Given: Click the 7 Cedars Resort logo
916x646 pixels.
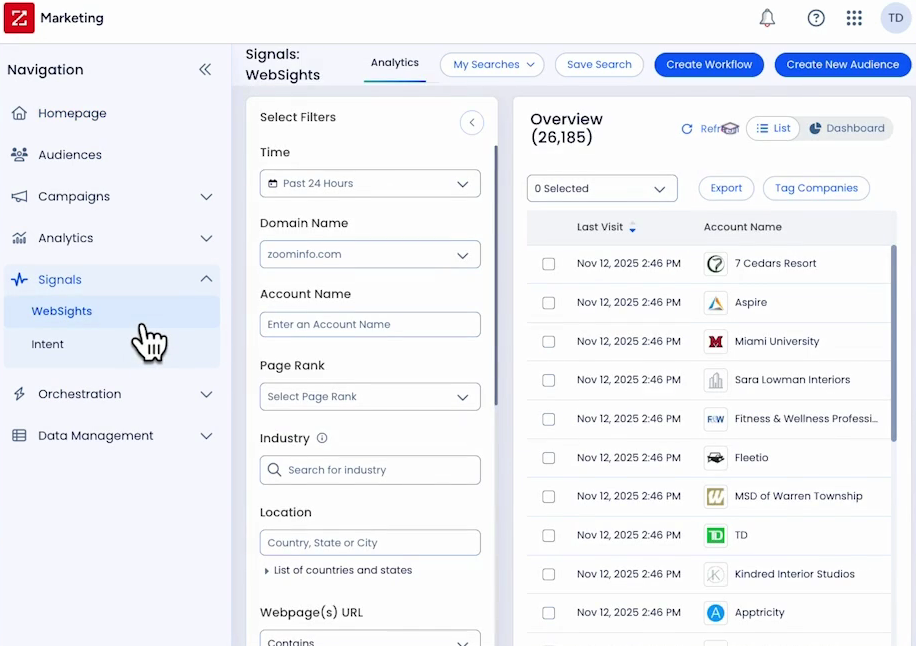Looking at the screenshot, I should (x=715, y=263).
